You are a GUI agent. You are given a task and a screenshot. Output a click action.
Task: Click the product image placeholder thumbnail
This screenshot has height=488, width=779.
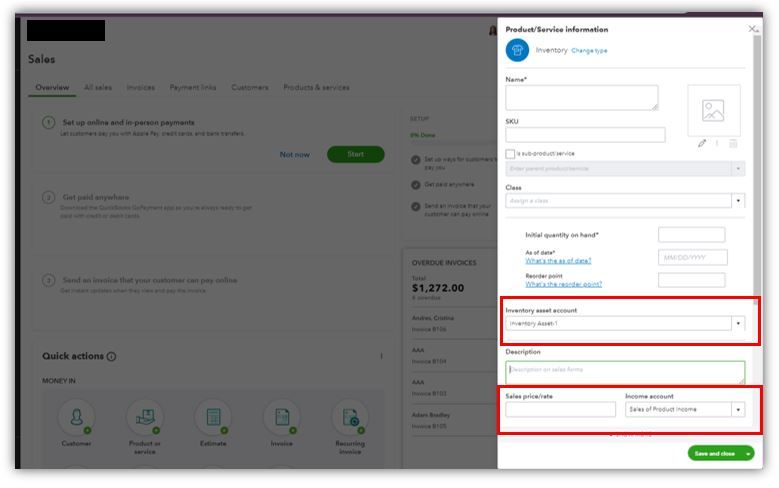coord(713,110)
